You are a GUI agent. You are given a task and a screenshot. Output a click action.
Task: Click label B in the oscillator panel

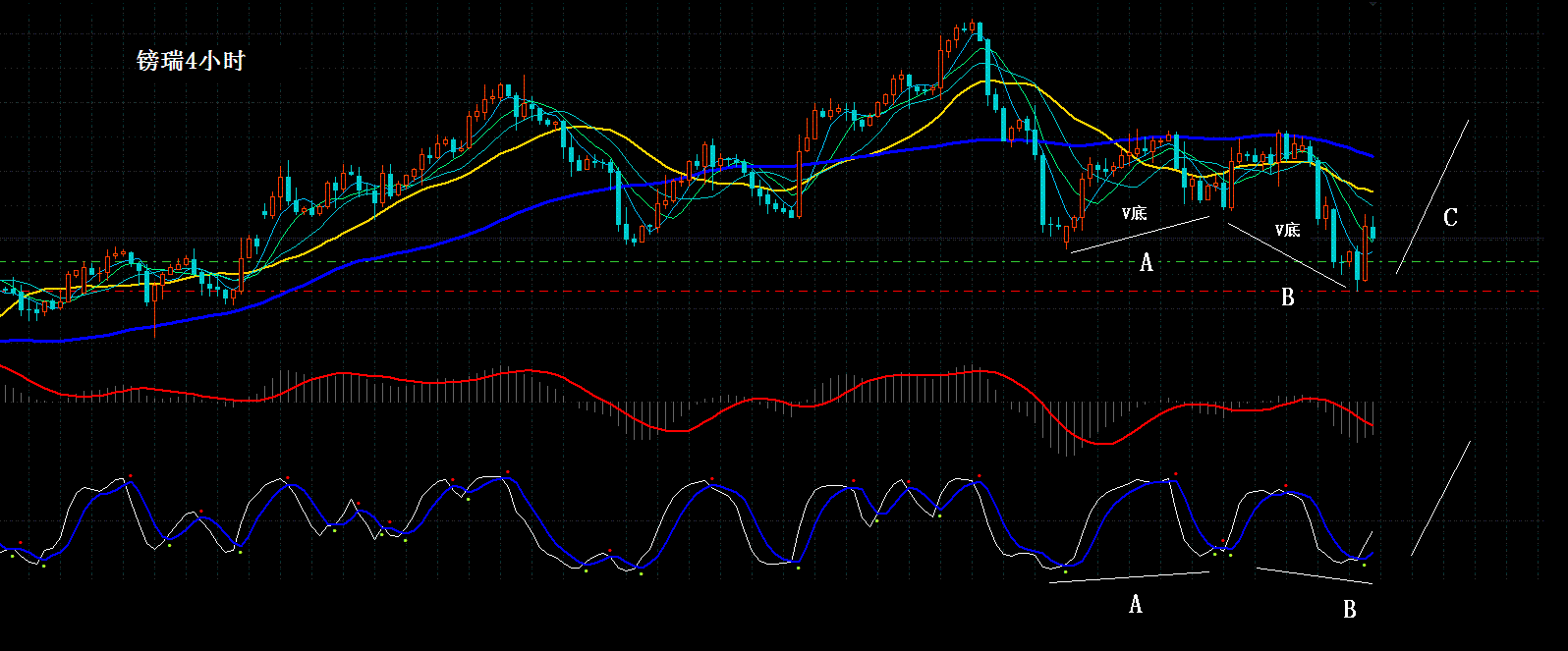click(1350, 609)
